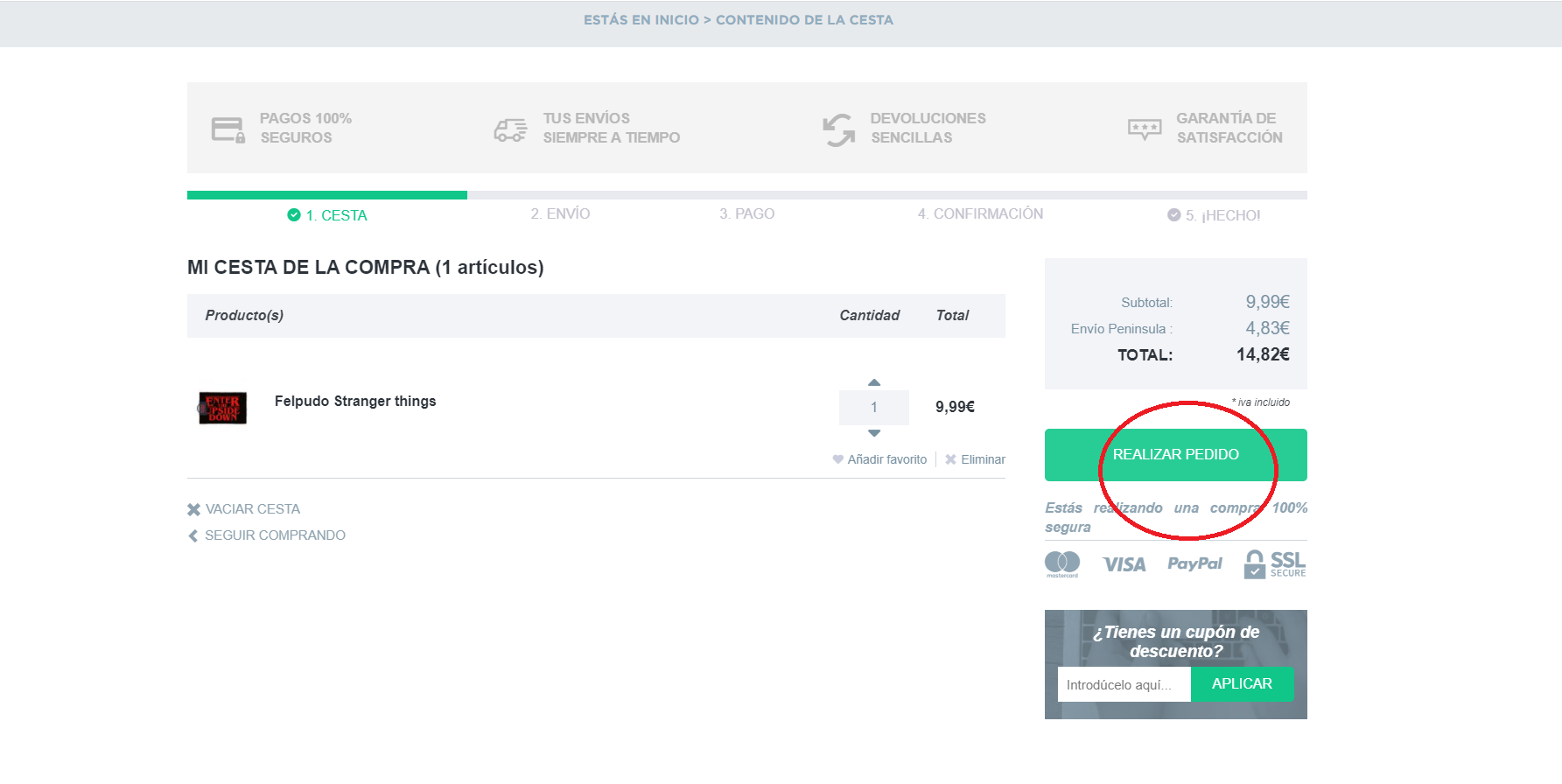Screen dimensions: 1562x784
Task: Open the Felpudo Stranger Things product thumbnail
Action: click(222, 408)
